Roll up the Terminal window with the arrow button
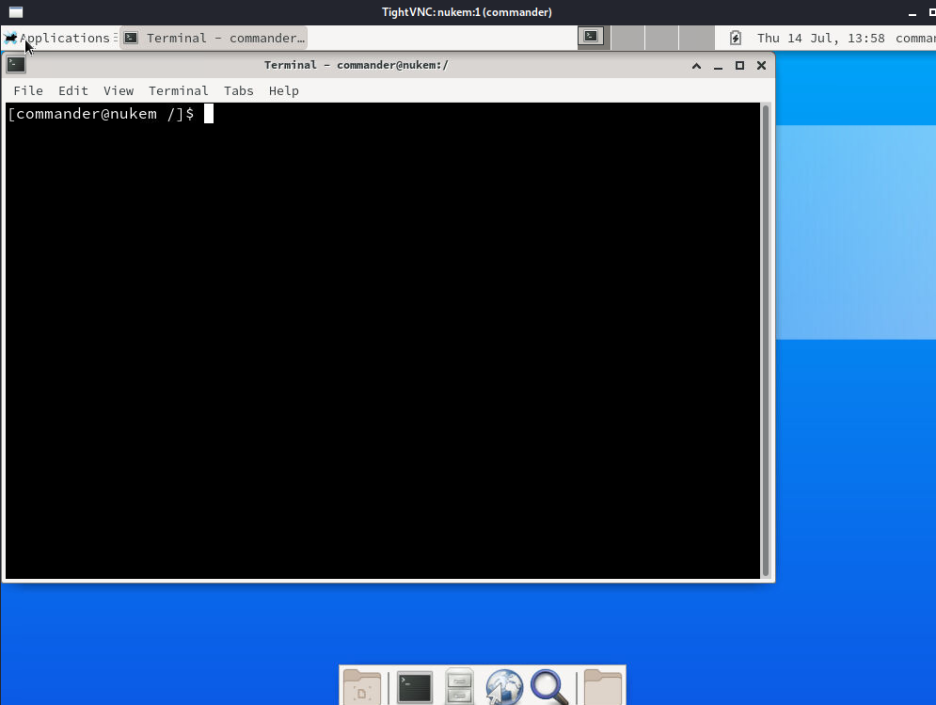Image resolution: width=936 pixels, height=705 pixels. click(696, 66)
